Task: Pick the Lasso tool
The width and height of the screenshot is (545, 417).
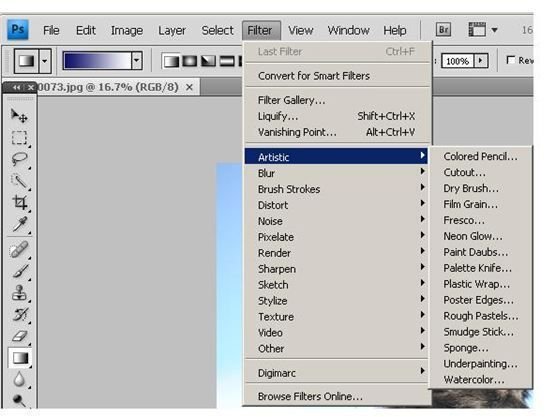Action: [19, 159]
